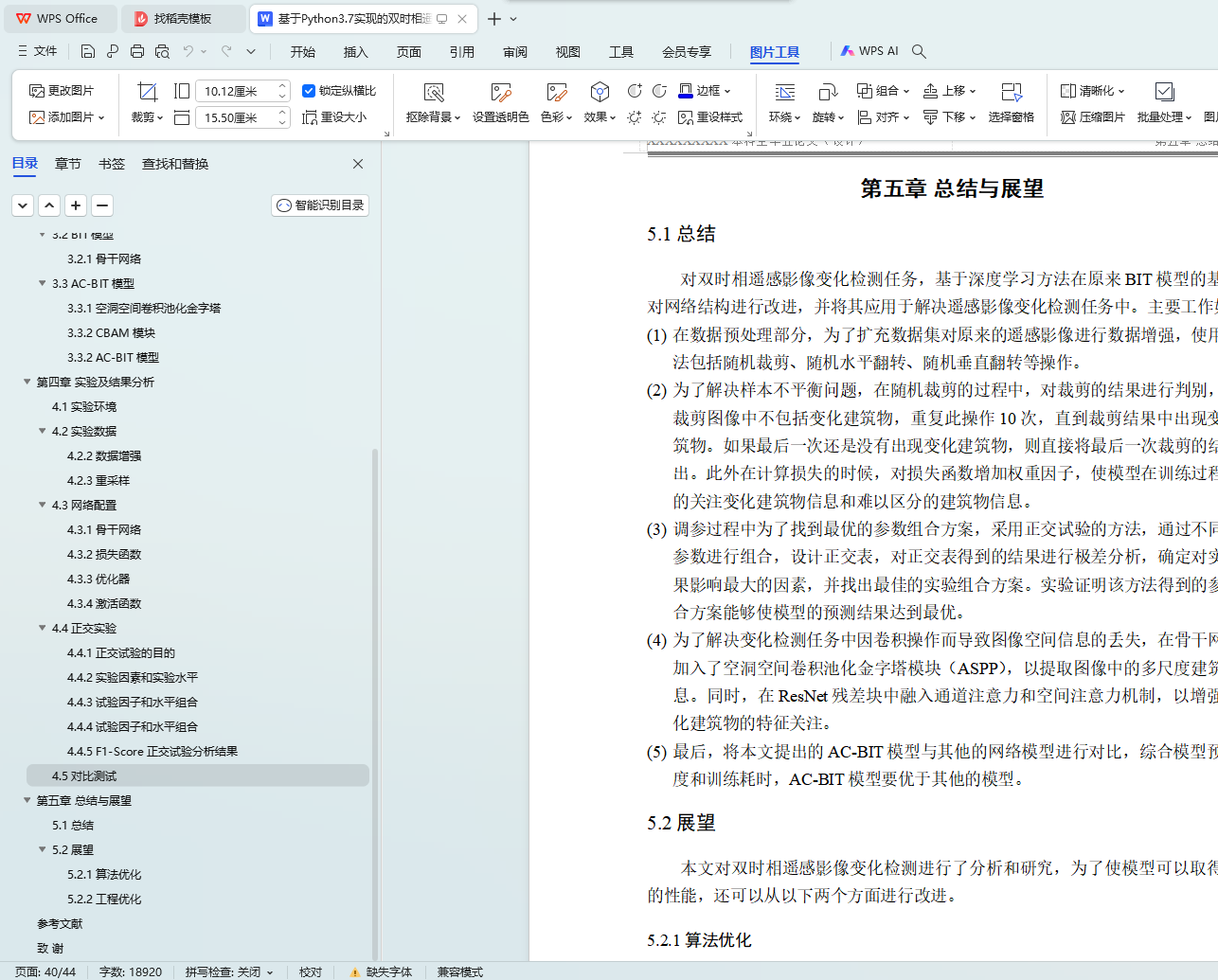The image size is (1218, 980).
Task: Click the 字数: 18920 word count in status bar
Action: point(131,971)
